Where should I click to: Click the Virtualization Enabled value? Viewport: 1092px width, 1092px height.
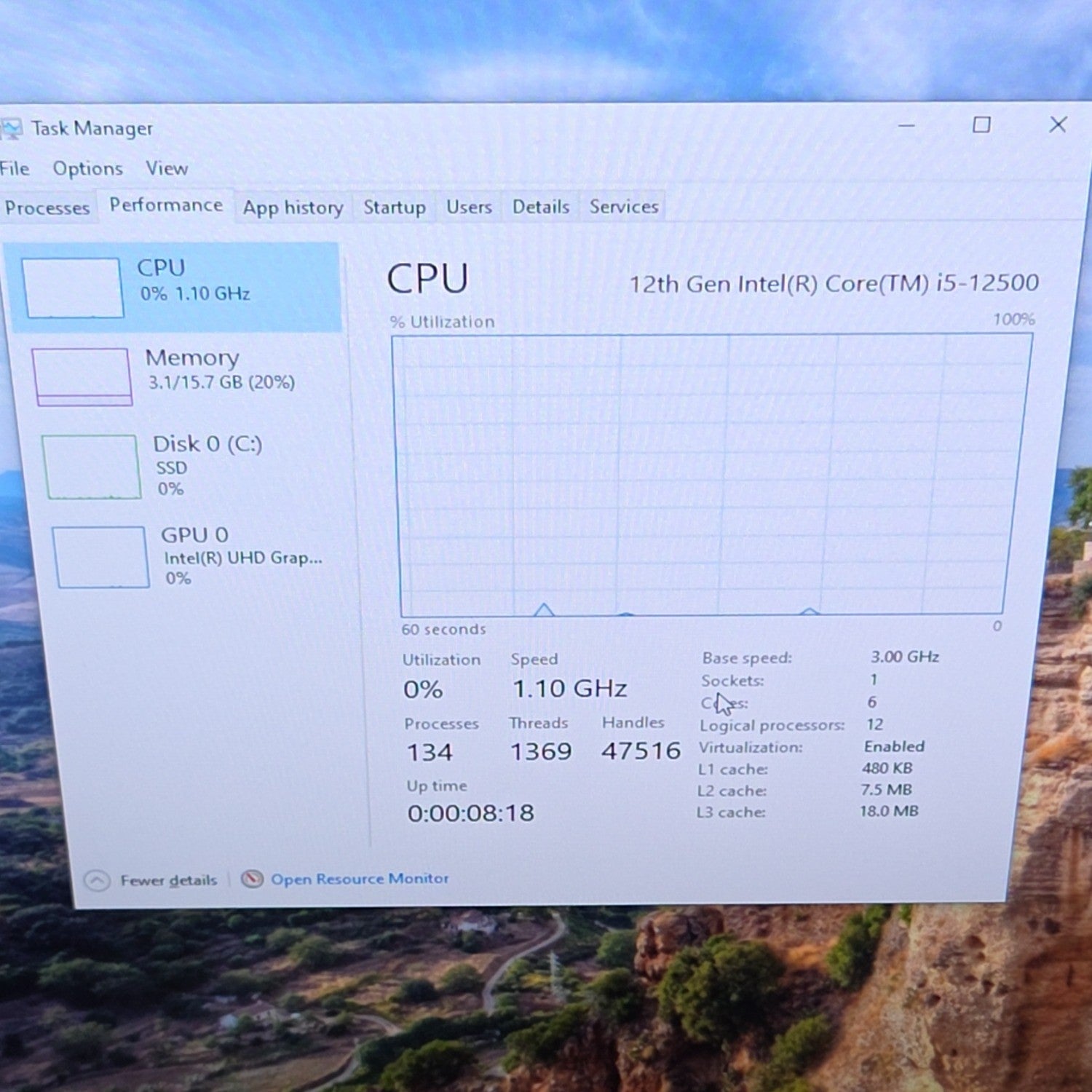coord(894,746)
